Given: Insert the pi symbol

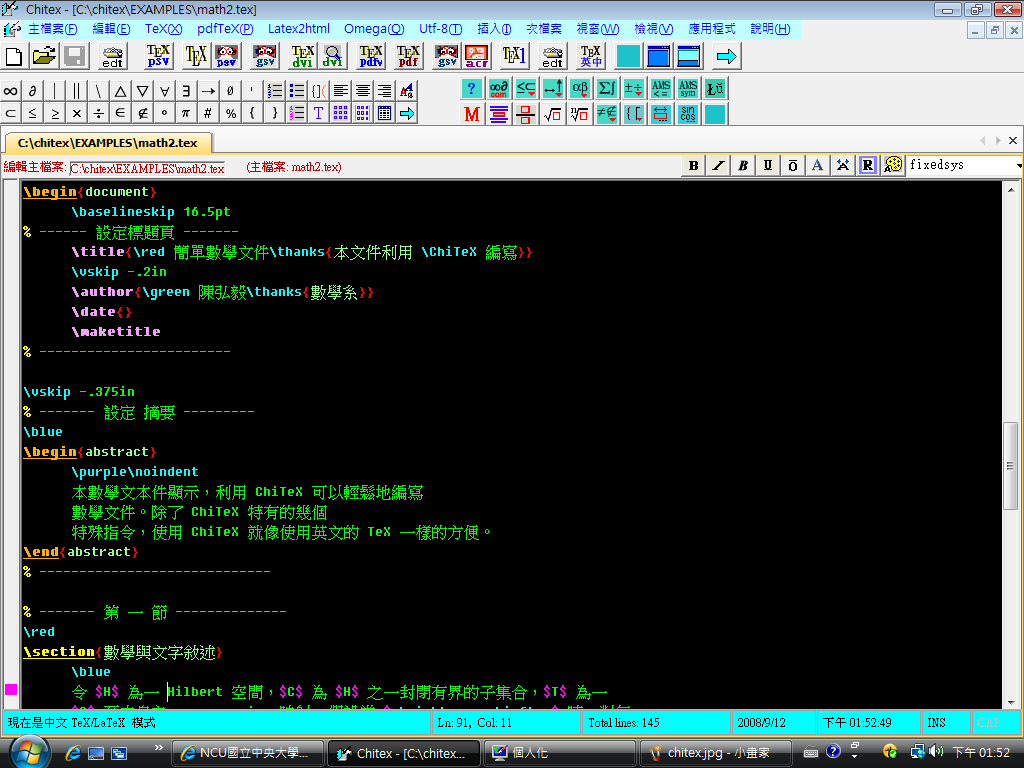Looking at the screenshot, I should (186, 113).
